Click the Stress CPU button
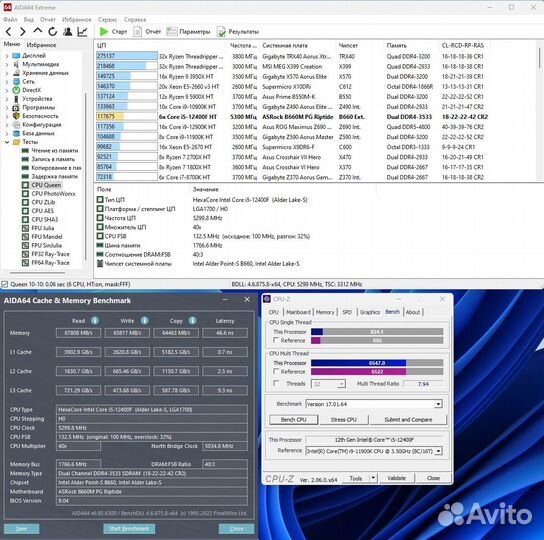 [x=343, y=420]
